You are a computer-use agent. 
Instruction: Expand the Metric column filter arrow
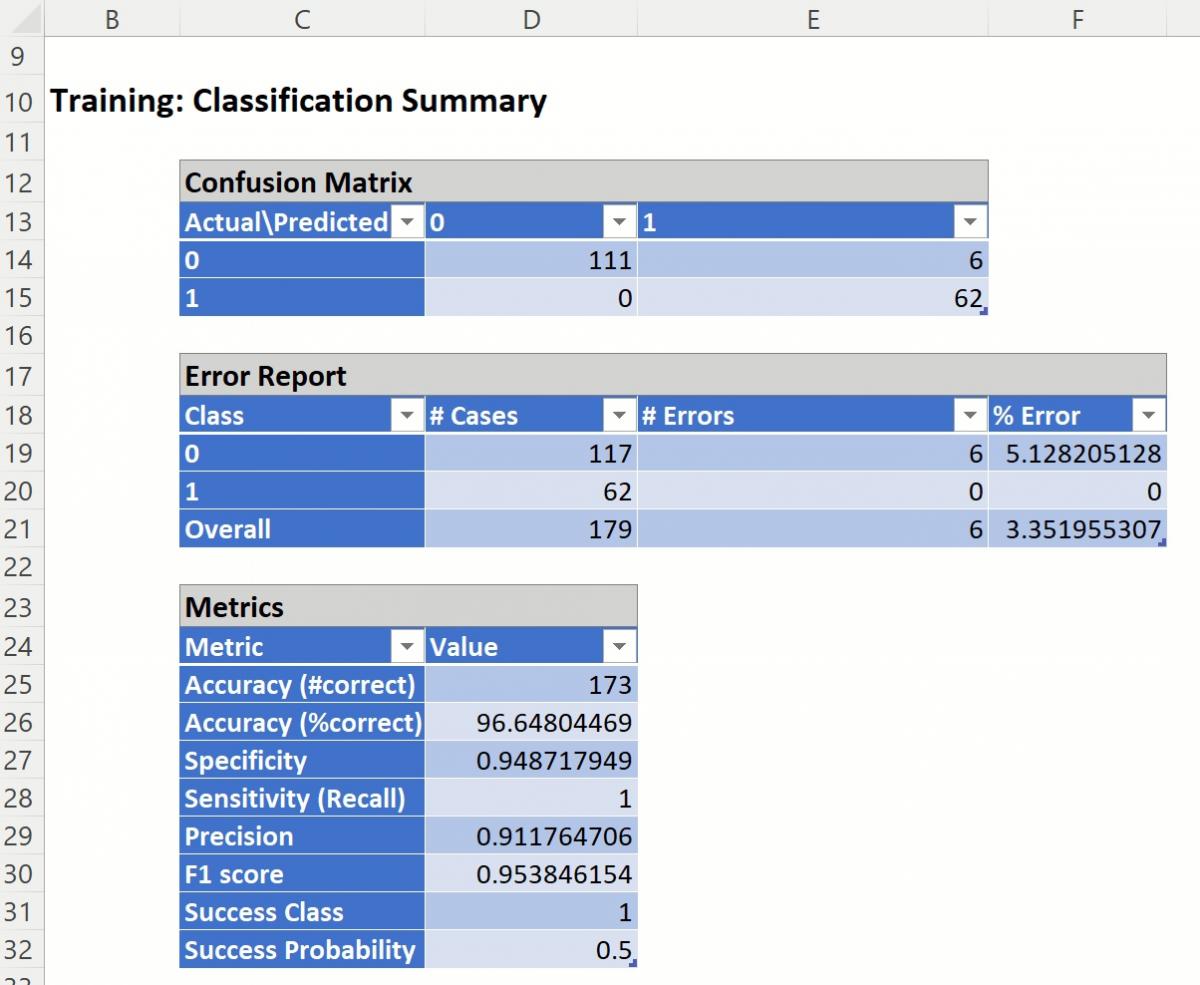click(x=406, y=647)
